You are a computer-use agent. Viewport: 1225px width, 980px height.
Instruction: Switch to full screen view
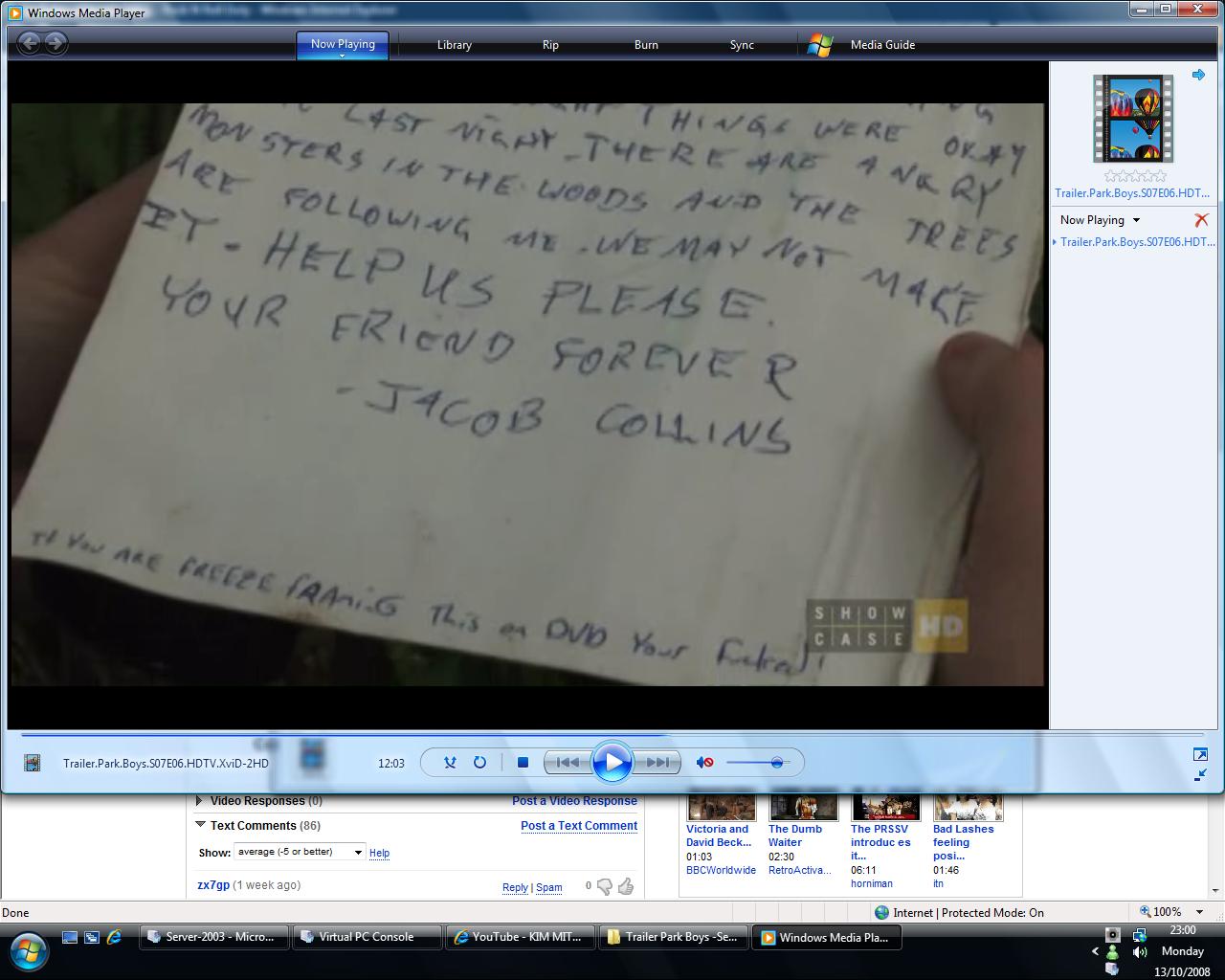point(1200,754)
